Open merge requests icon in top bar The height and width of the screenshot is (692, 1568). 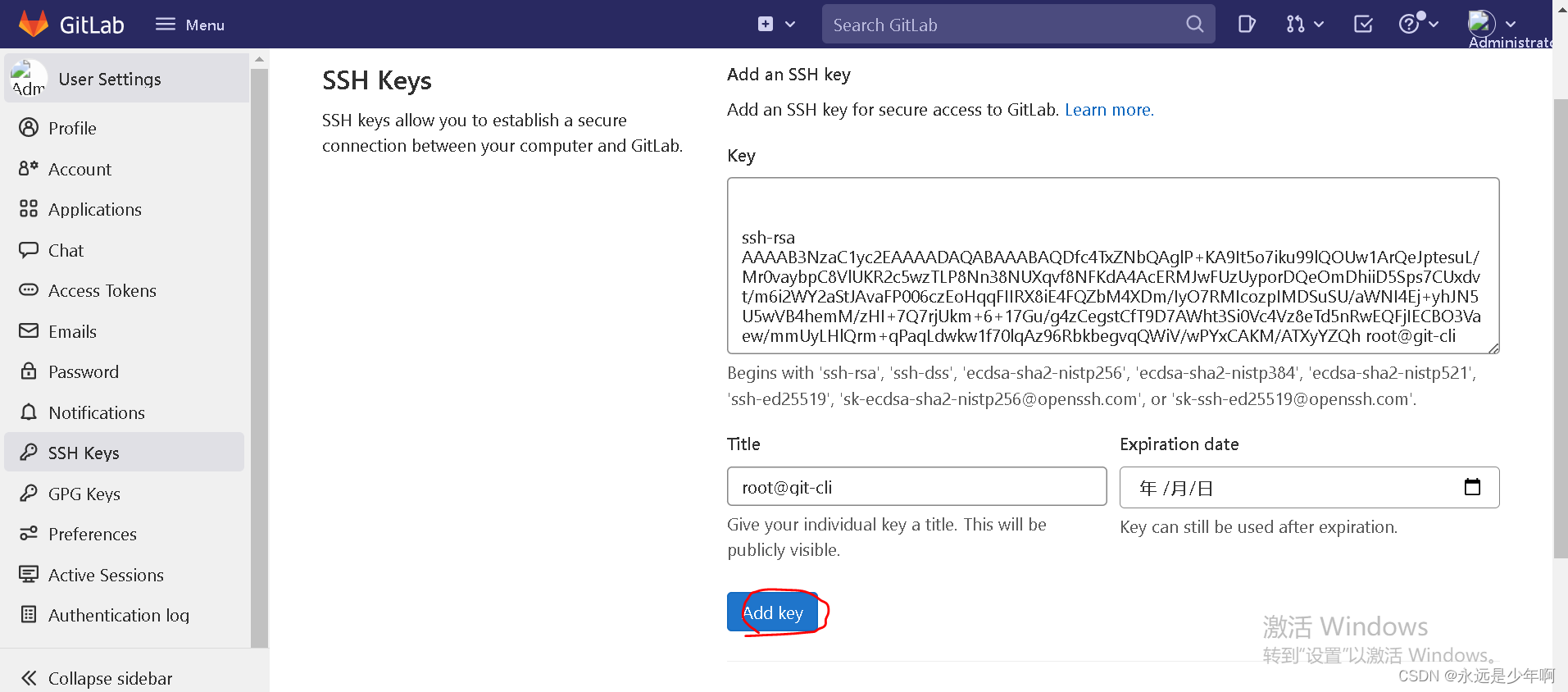[x=1295, y=25]
